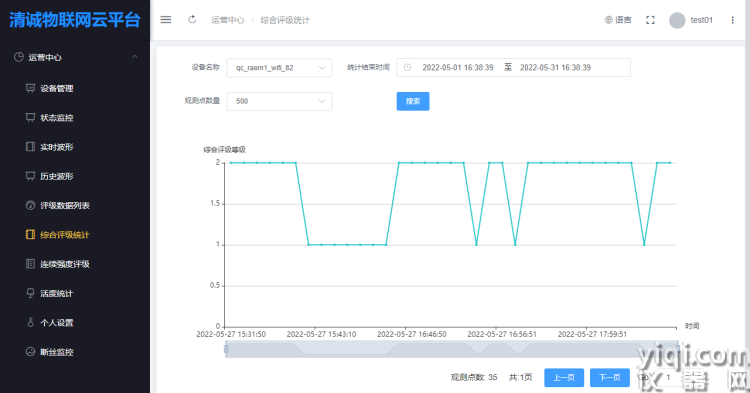Click the 实时波形 sidebar icon
750x393 pixels.
pos(30,146)
